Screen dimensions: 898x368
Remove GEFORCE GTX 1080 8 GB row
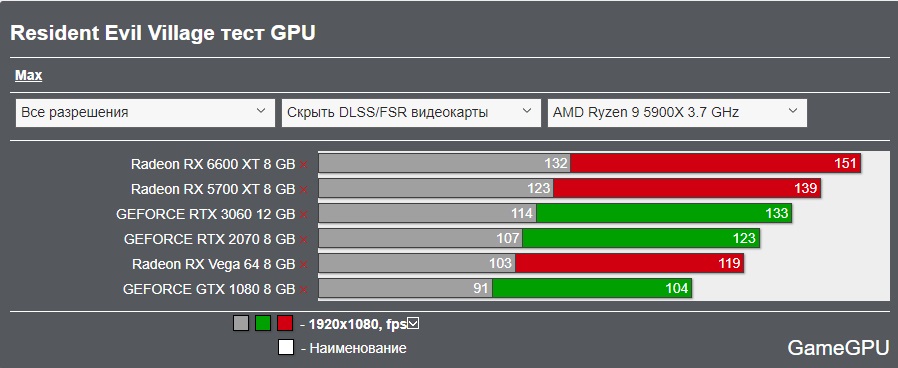tap(304, 289)
